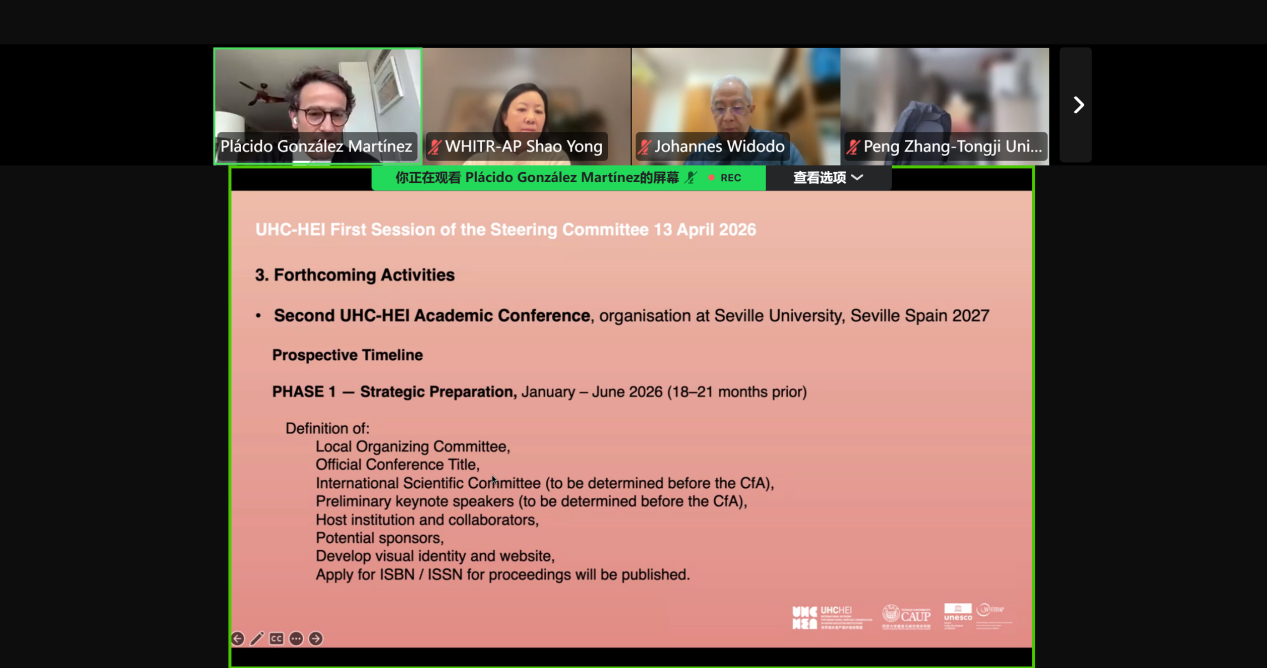
Task: Toggle CC captions on the slide toolbar
Action: click(276, 638)
